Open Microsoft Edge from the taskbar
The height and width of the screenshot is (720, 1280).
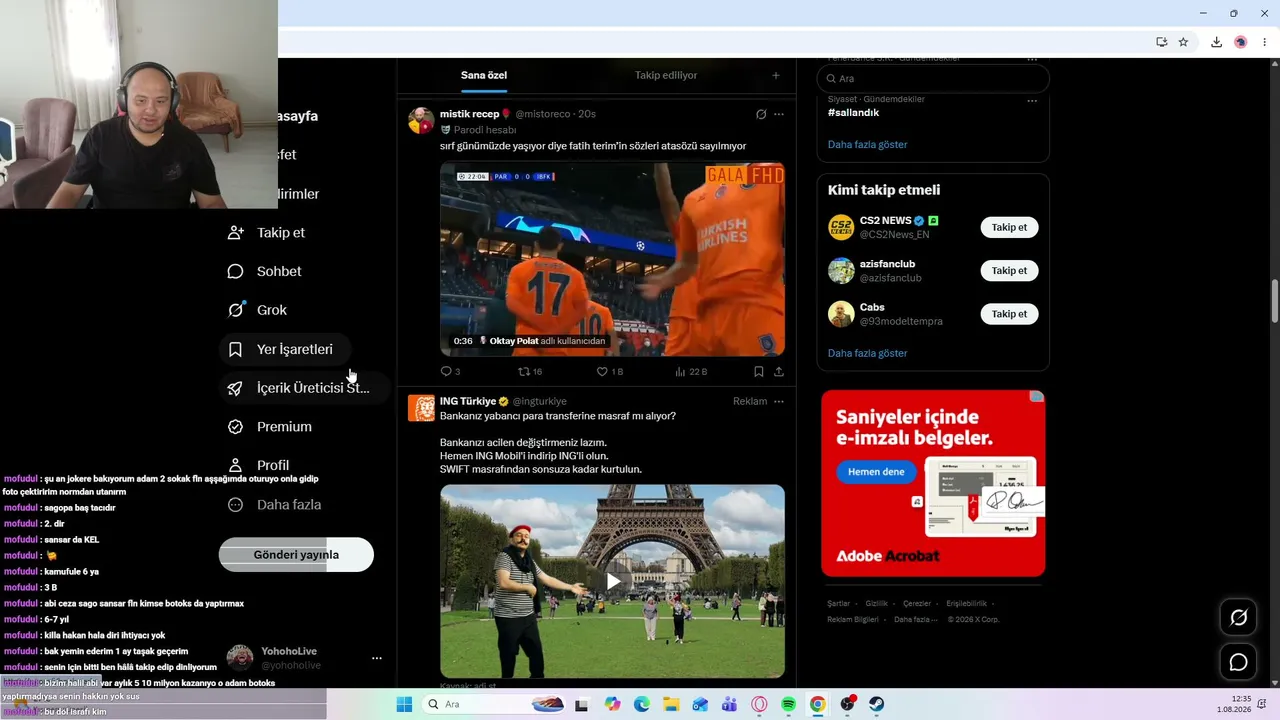click(x=642, y=704)
